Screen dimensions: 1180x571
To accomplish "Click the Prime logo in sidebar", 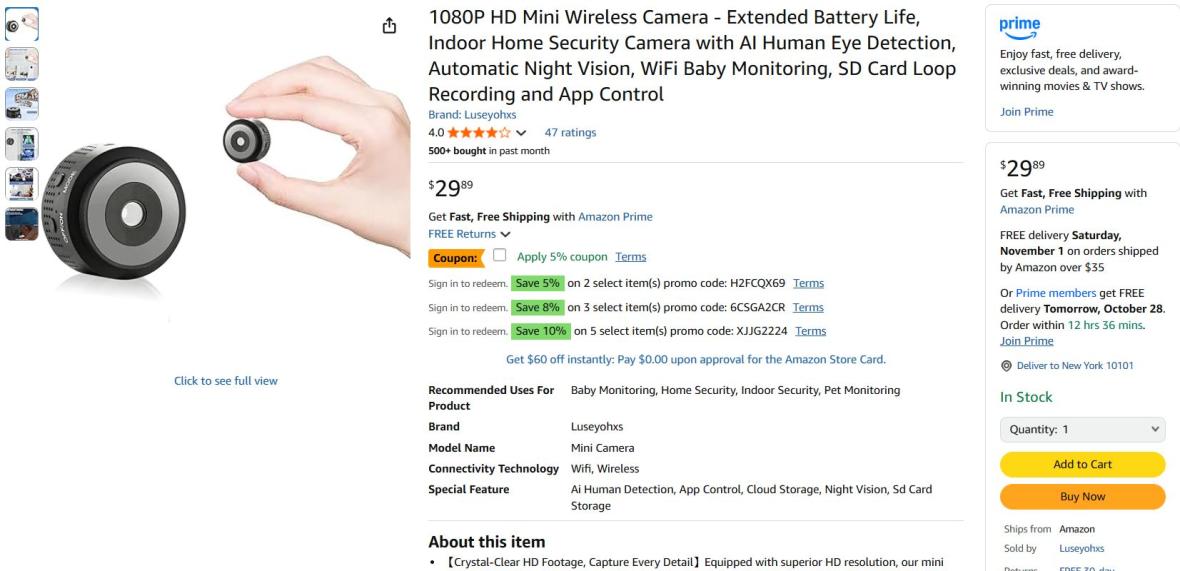I will coord(1020,26).
